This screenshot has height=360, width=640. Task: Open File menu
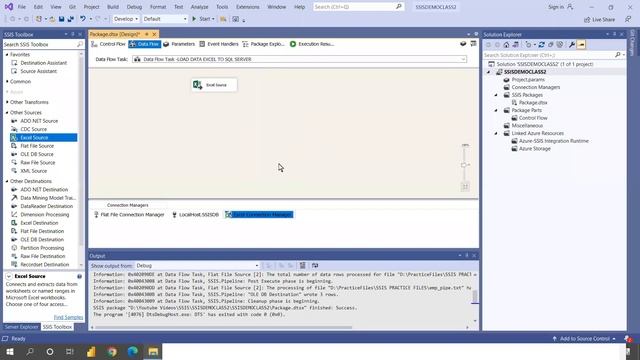point(22,7)
